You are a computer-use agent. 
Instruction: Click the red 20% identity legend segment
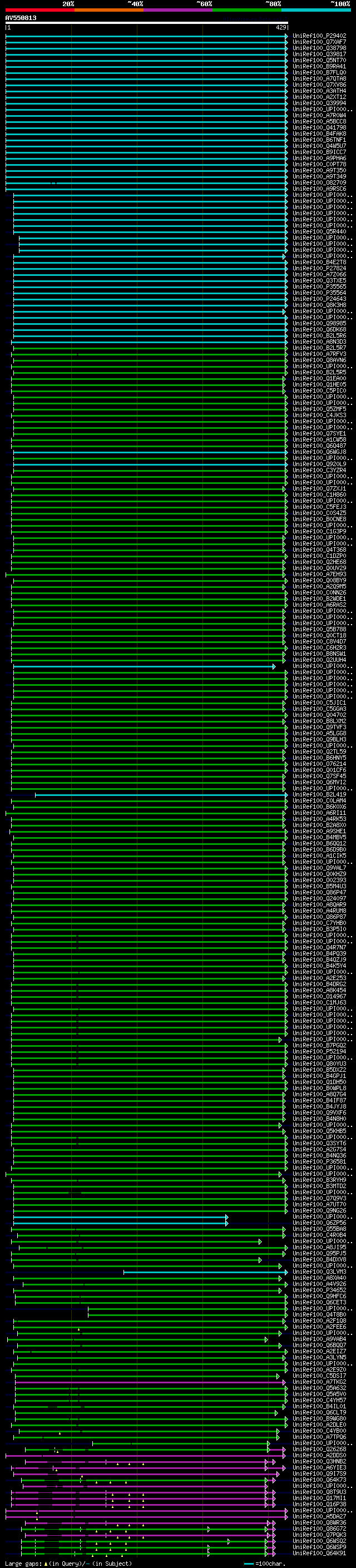click(x=39, y=10)
